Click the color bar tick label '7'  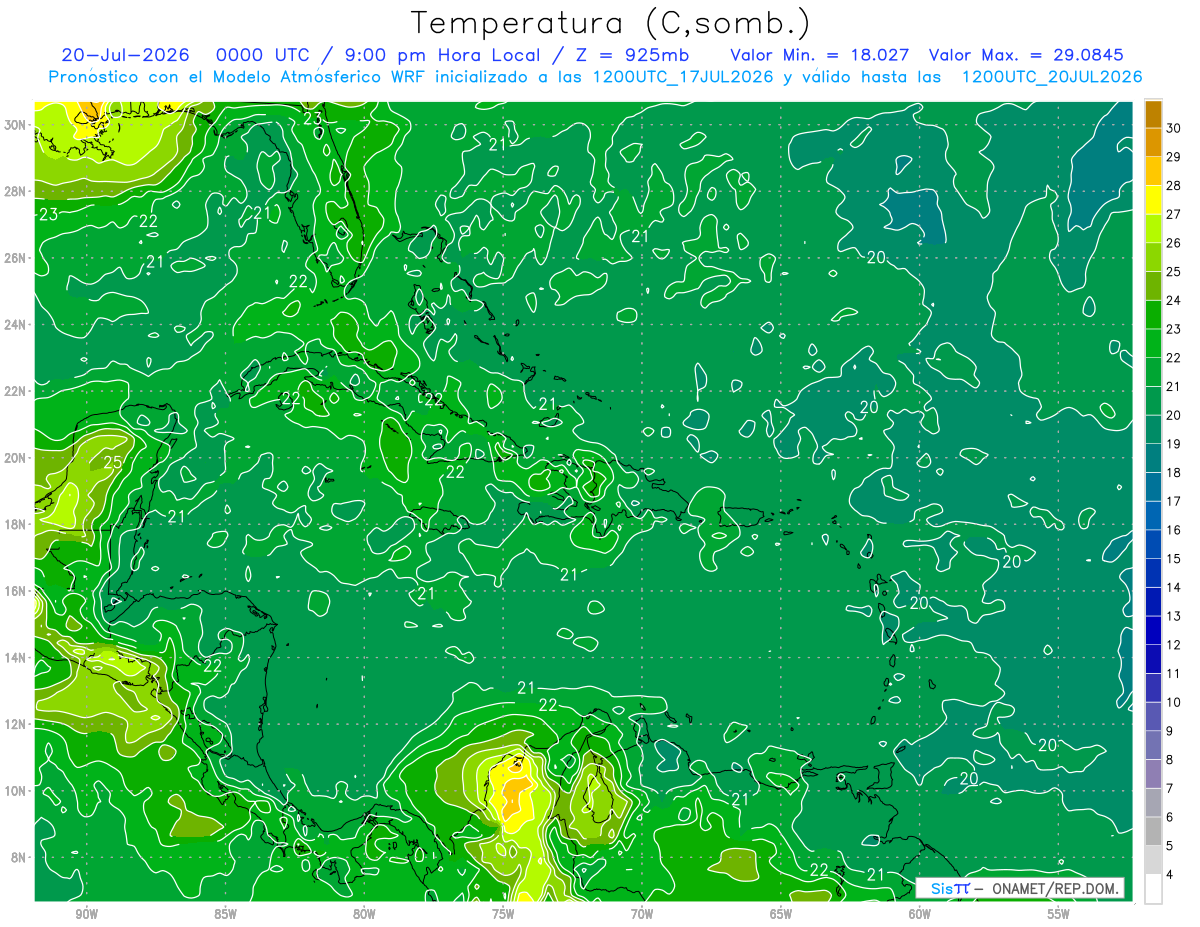(1171, 789)
